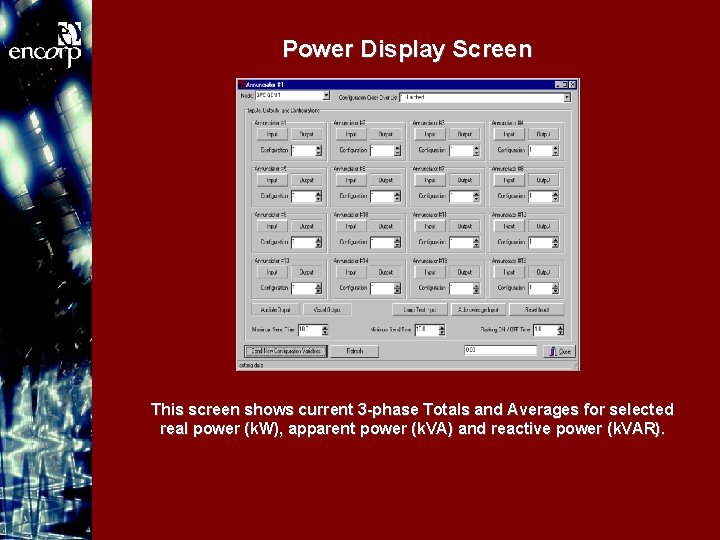The image size is (720, 540).
Task: Click the Annunciator #12 Input button
Action: tap(509, 226)
